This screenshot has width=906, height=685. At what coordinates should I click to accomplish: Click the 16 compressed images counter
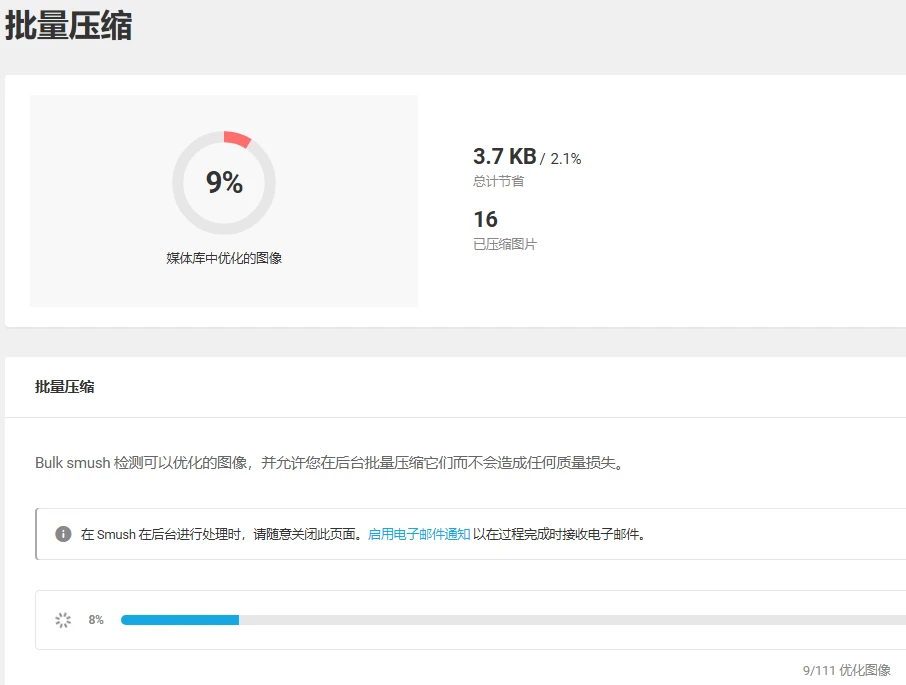click(x=485, y=220)
